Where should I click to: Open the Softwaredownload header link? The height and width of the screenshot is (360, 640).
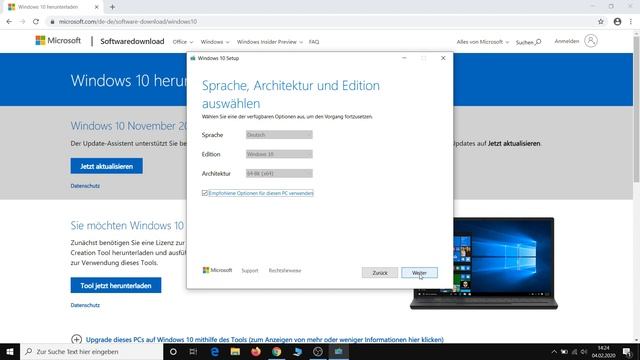click(x=132, y=41)
